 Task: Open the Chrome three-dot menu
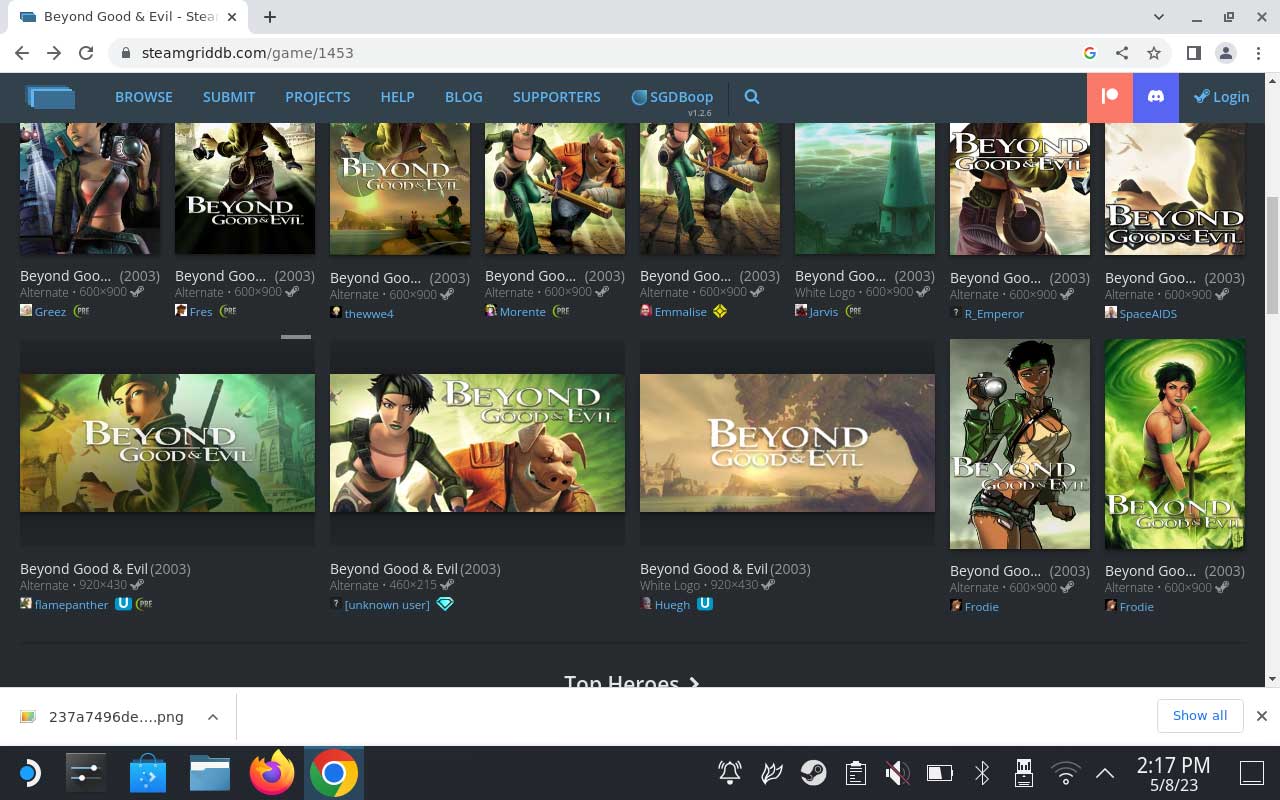(1257, 53)
